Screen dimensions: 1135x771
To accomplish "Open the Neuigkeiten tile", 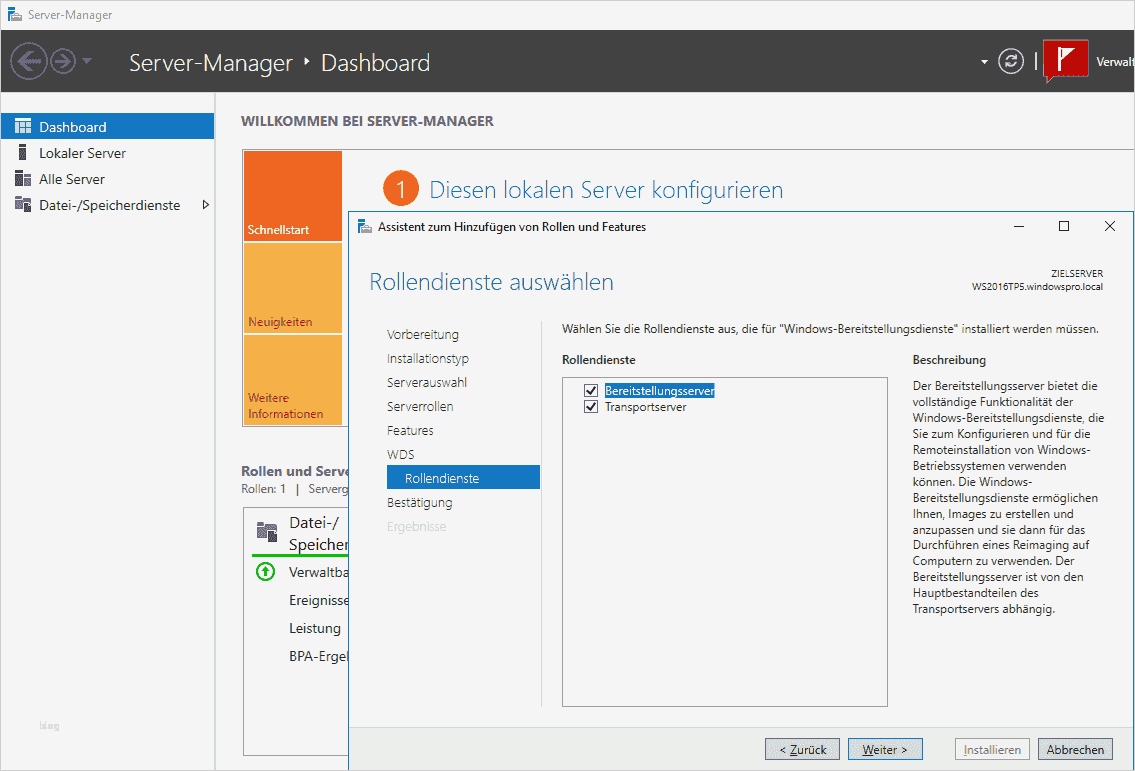I will 292,288.
